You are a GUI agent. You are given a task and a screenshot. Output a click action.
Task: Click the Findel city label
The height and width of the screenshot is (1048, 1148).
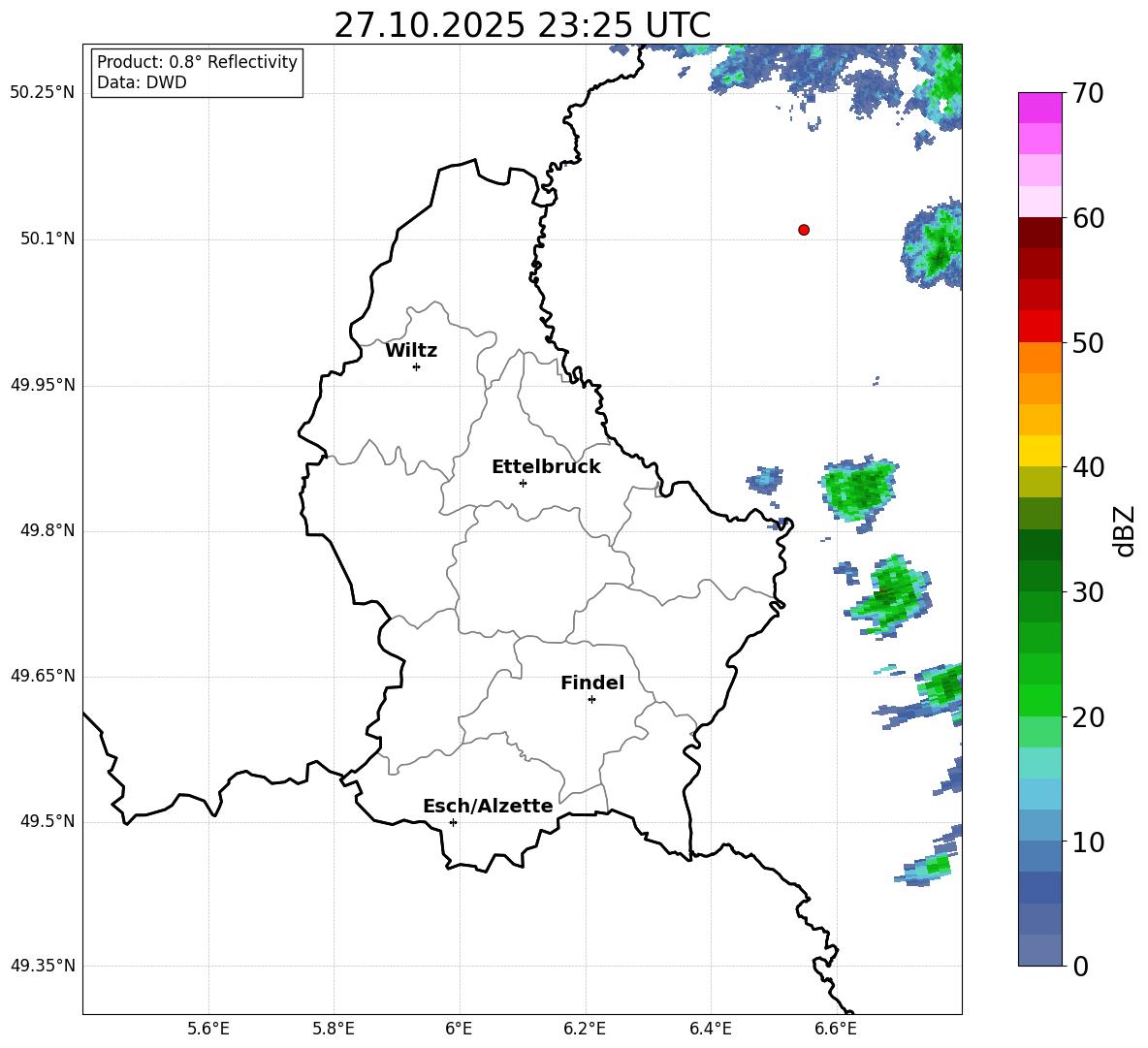[592, 683]
